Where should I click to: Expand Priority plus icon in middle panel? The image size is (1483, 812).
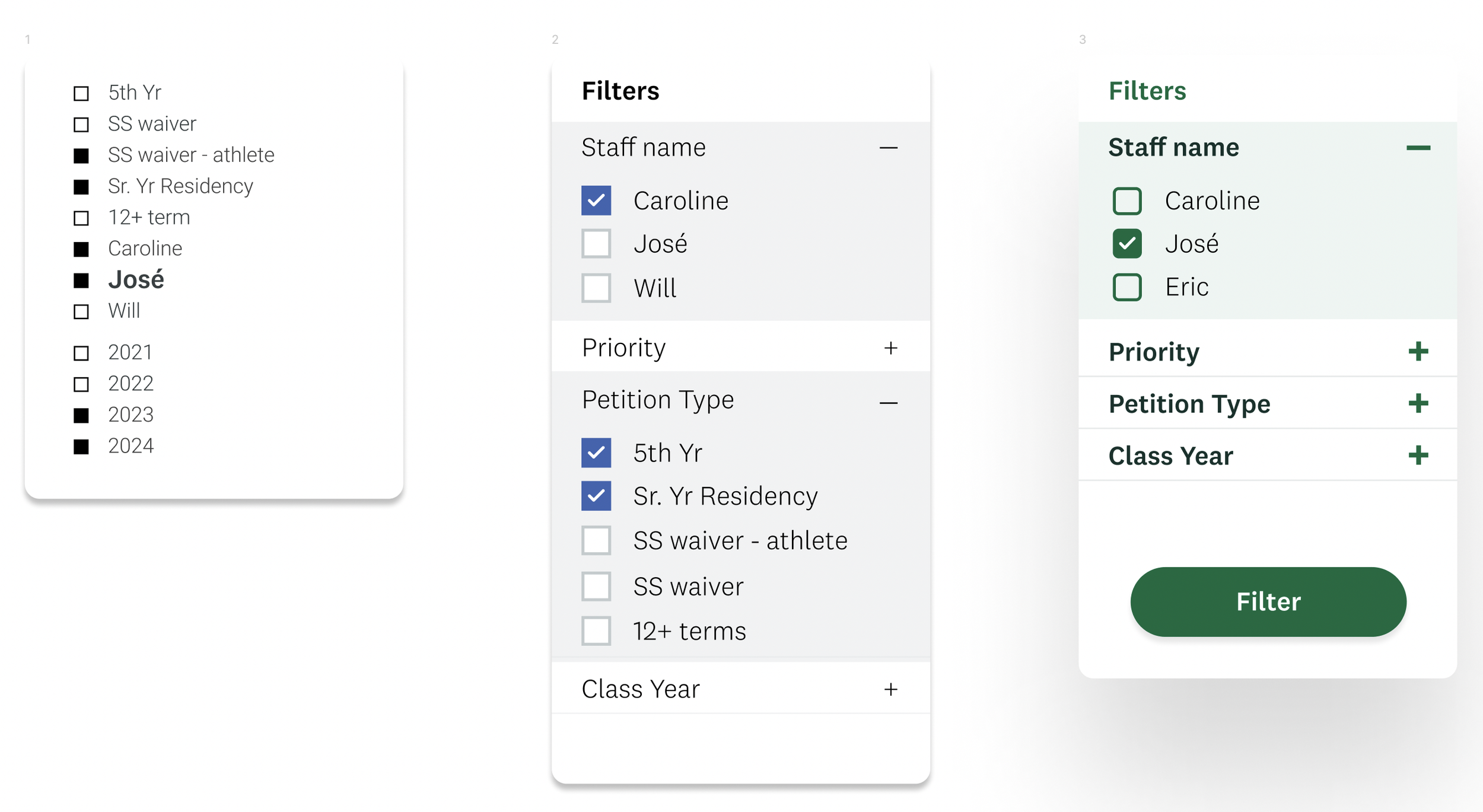click(890, 348)
